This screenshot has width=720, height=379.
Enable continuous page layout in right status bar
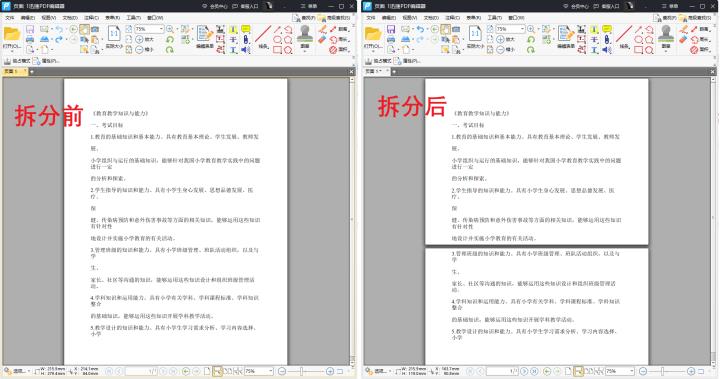[579, 371]
